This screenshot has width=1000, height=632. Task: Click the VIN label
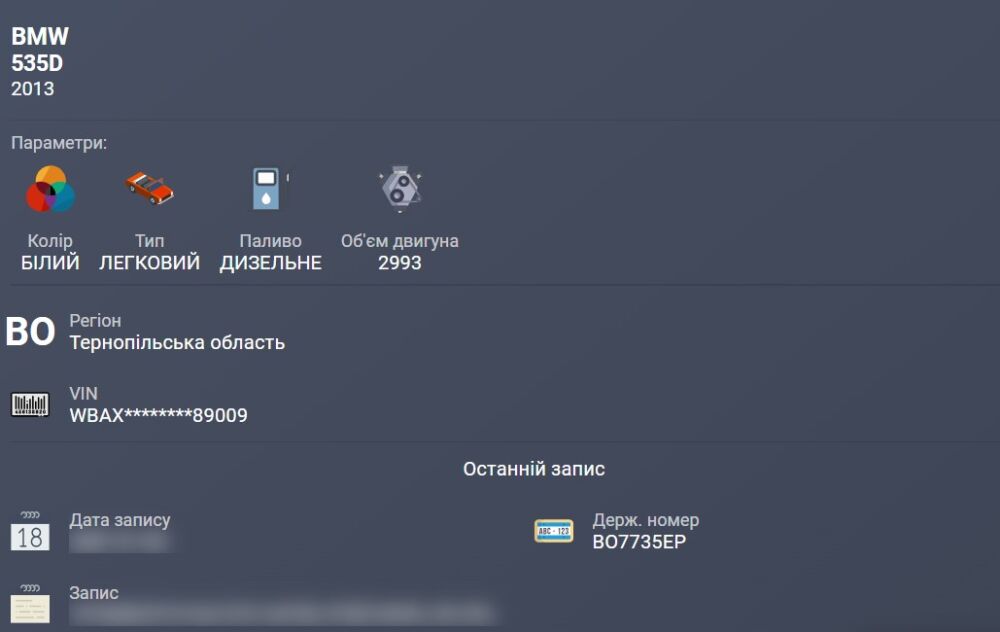(84, 393)
